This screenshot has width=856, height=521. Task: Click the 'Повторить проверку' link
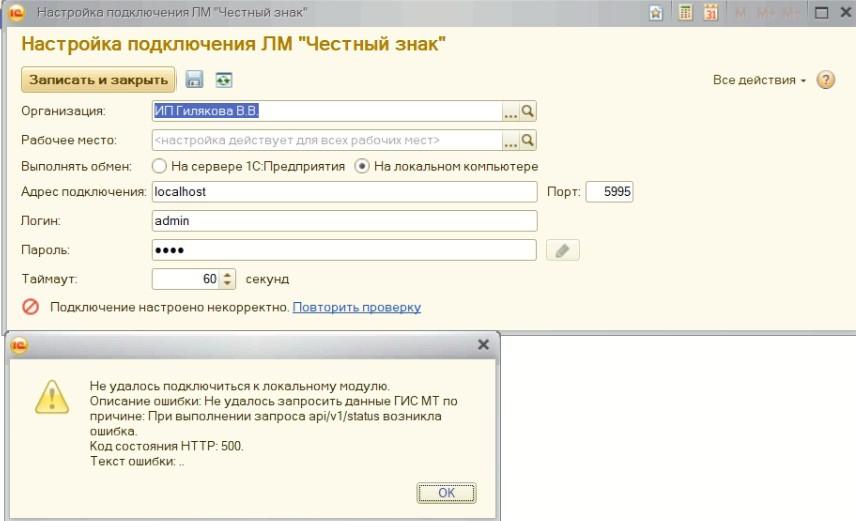pyautogui.click(x=356, y=307)
